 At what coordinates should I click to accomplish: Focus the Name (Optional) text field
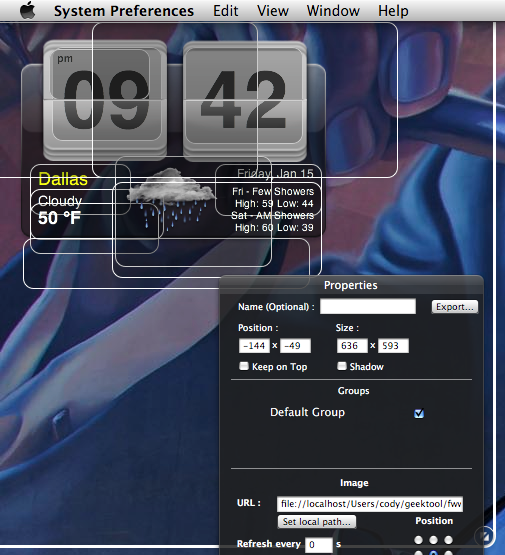tap(368, 306)
